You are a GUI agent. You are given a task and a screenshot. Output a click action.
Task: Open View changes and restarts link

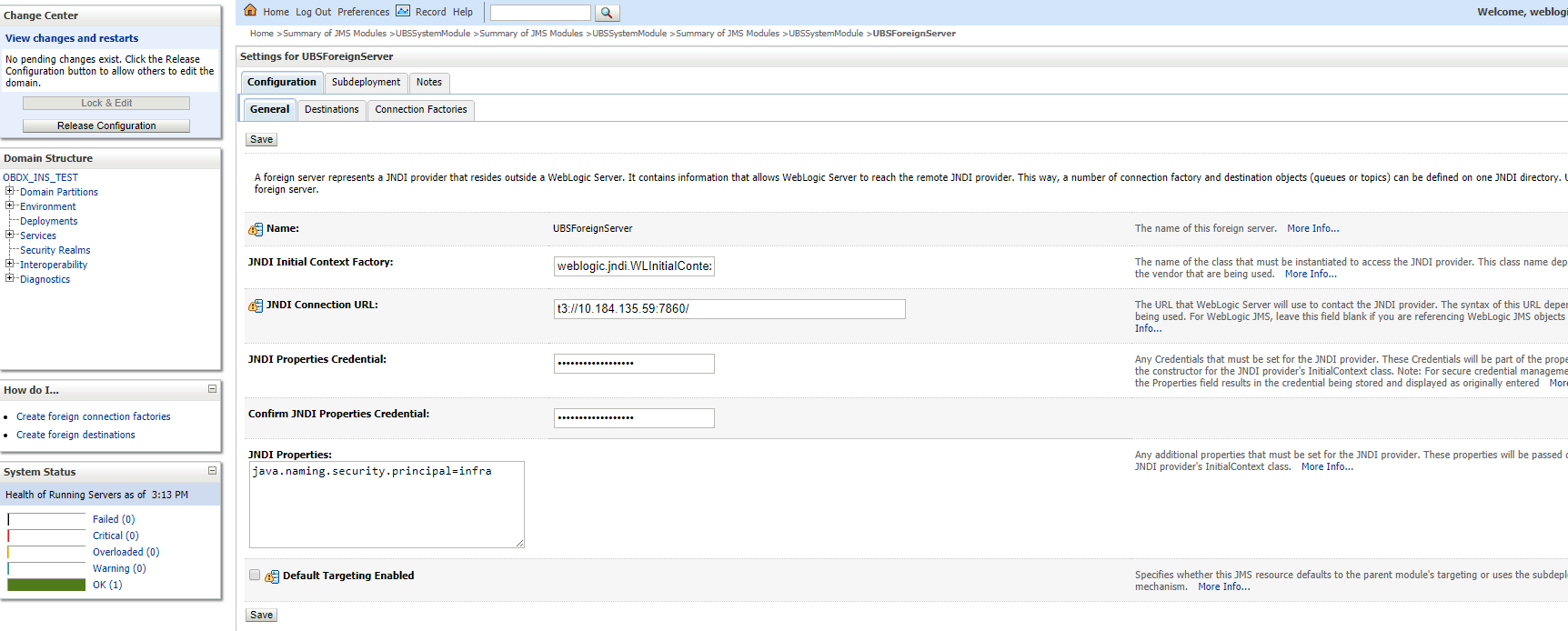(x=72, y=38)
